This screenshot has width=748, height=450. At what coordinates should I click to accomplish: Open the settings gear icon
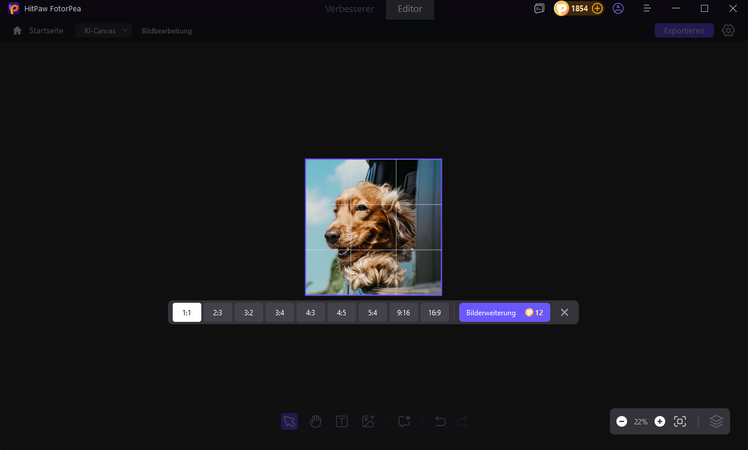point(728,31)
